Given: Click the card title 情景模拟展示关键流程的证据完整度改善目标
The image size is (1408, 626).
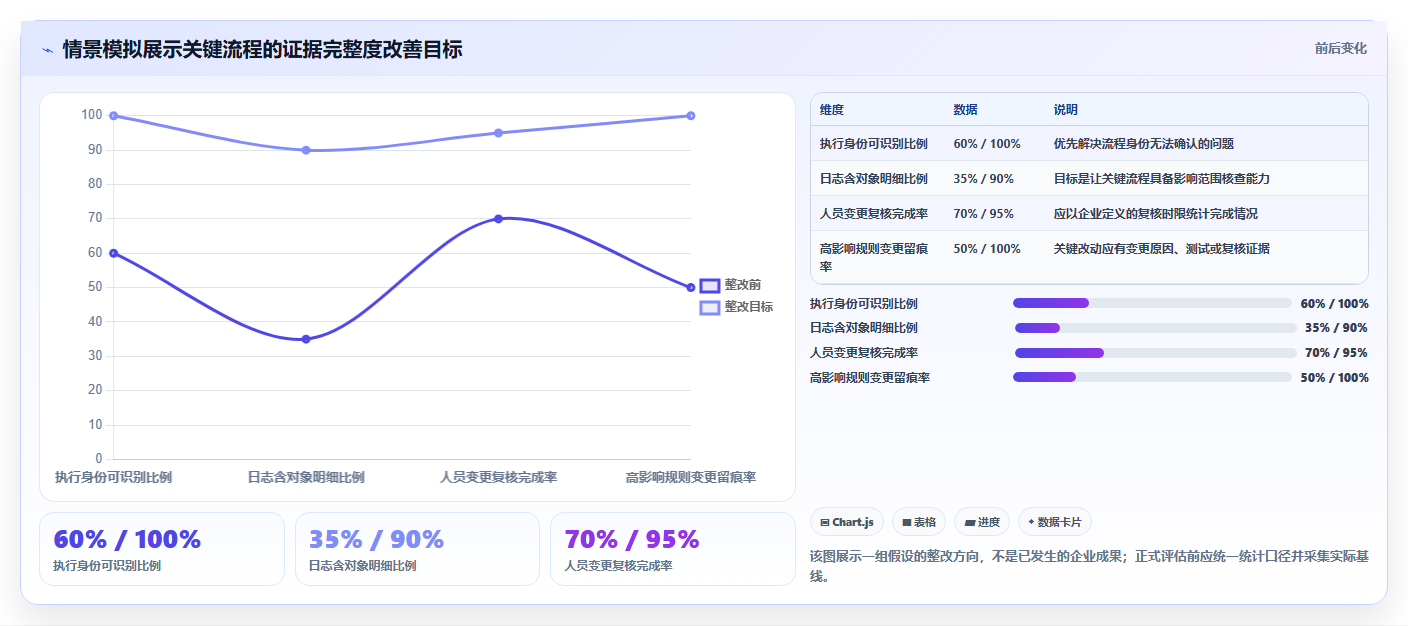Looking at the screenshot, I should 262,49.
